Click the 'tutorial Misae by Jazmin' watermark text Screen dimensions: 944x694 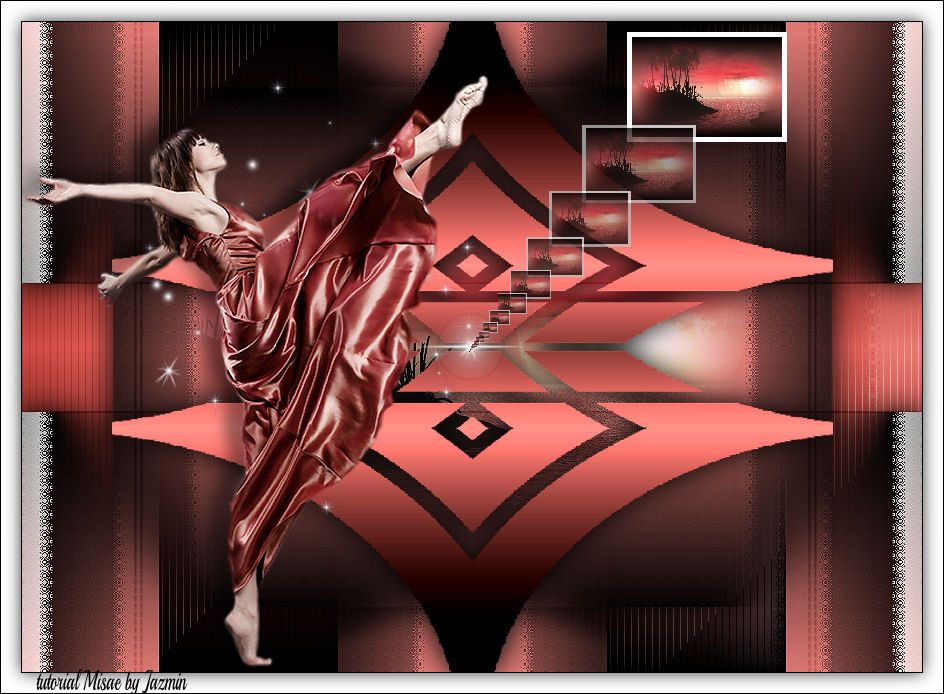pos(111,683)
